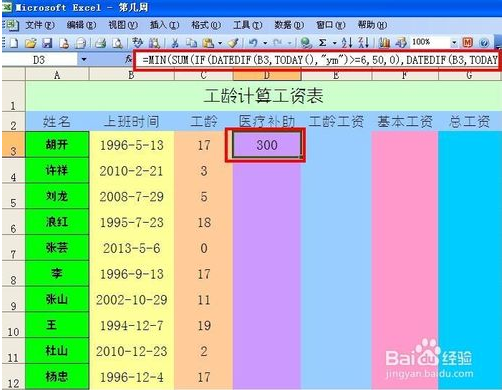Open the 工具 menu
The image size is (503, 390).
click(247, 25)
